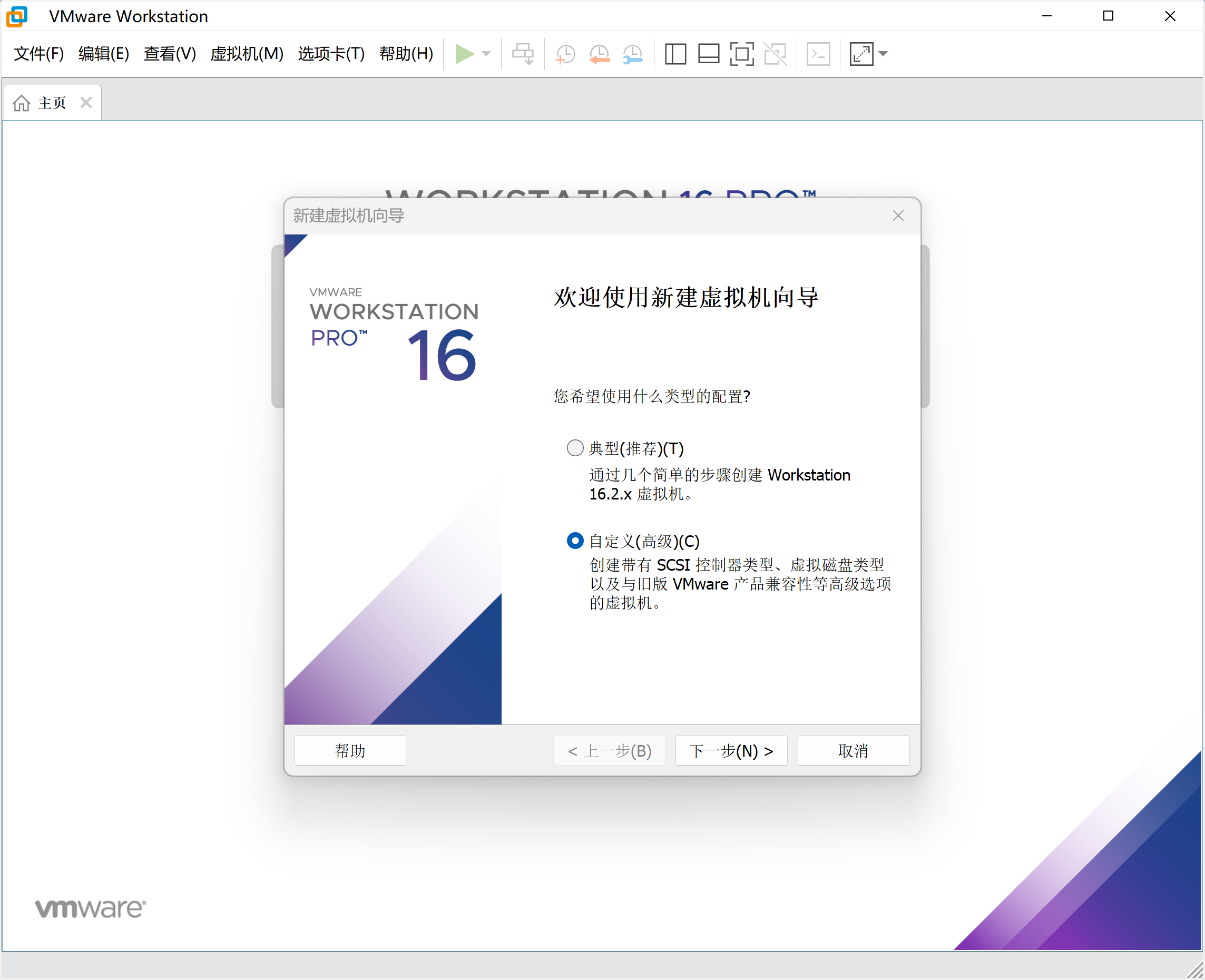1205x980 pixels.
Task: Click the 帮助 button in wizard
Action: [x=350, y=750]
